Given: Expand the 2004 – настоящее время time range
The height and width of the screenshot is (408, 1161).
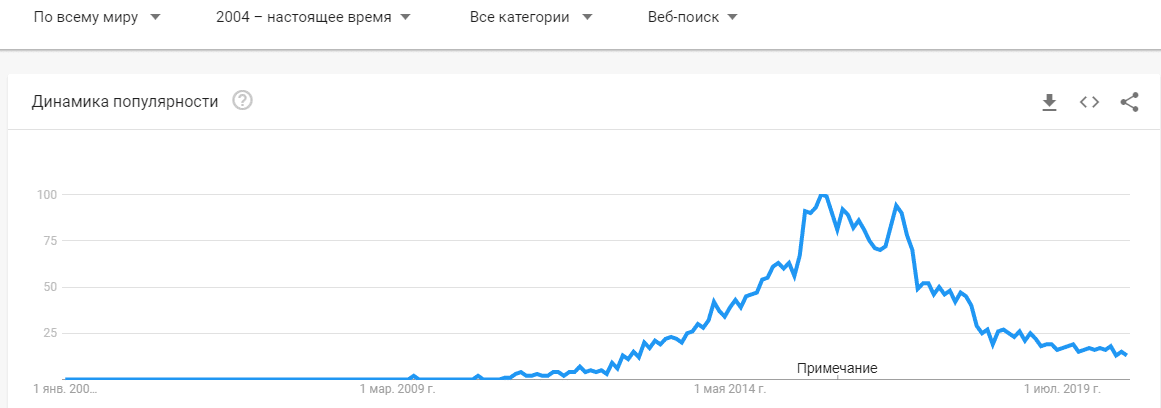Looking at the screenshot, I should 313,18.
